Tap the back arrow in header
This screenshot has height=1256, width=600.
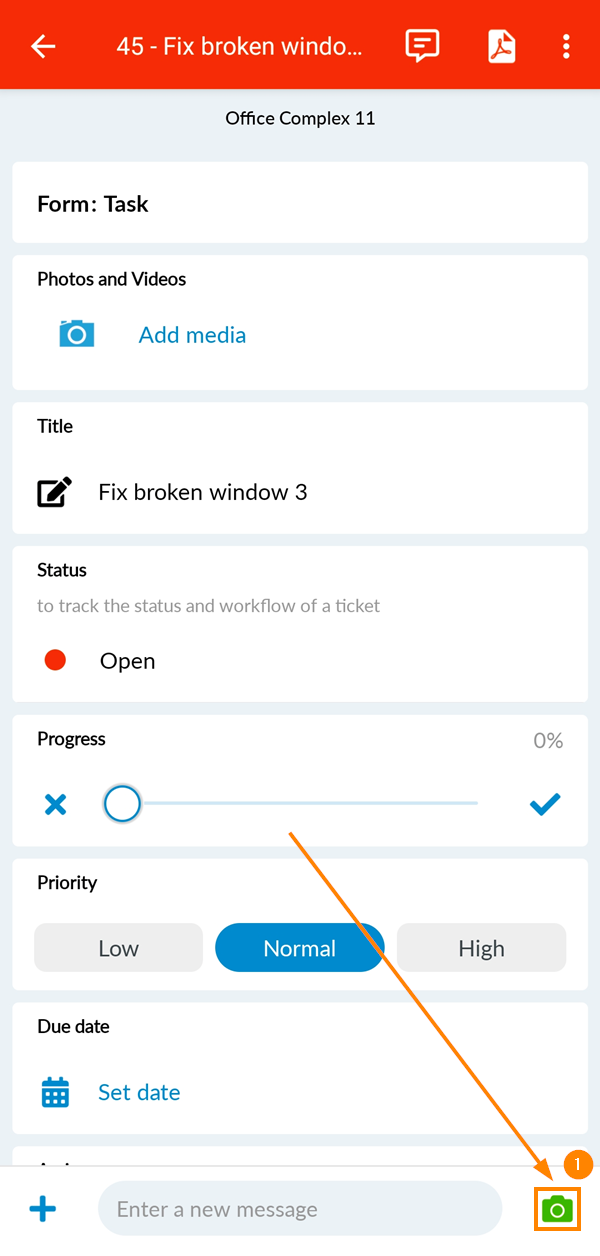(43, 46)
